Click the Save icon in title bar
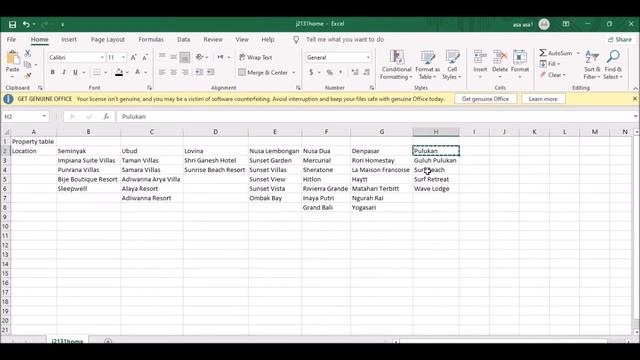Viewport: 640px width, 360px height. (12, 24)
